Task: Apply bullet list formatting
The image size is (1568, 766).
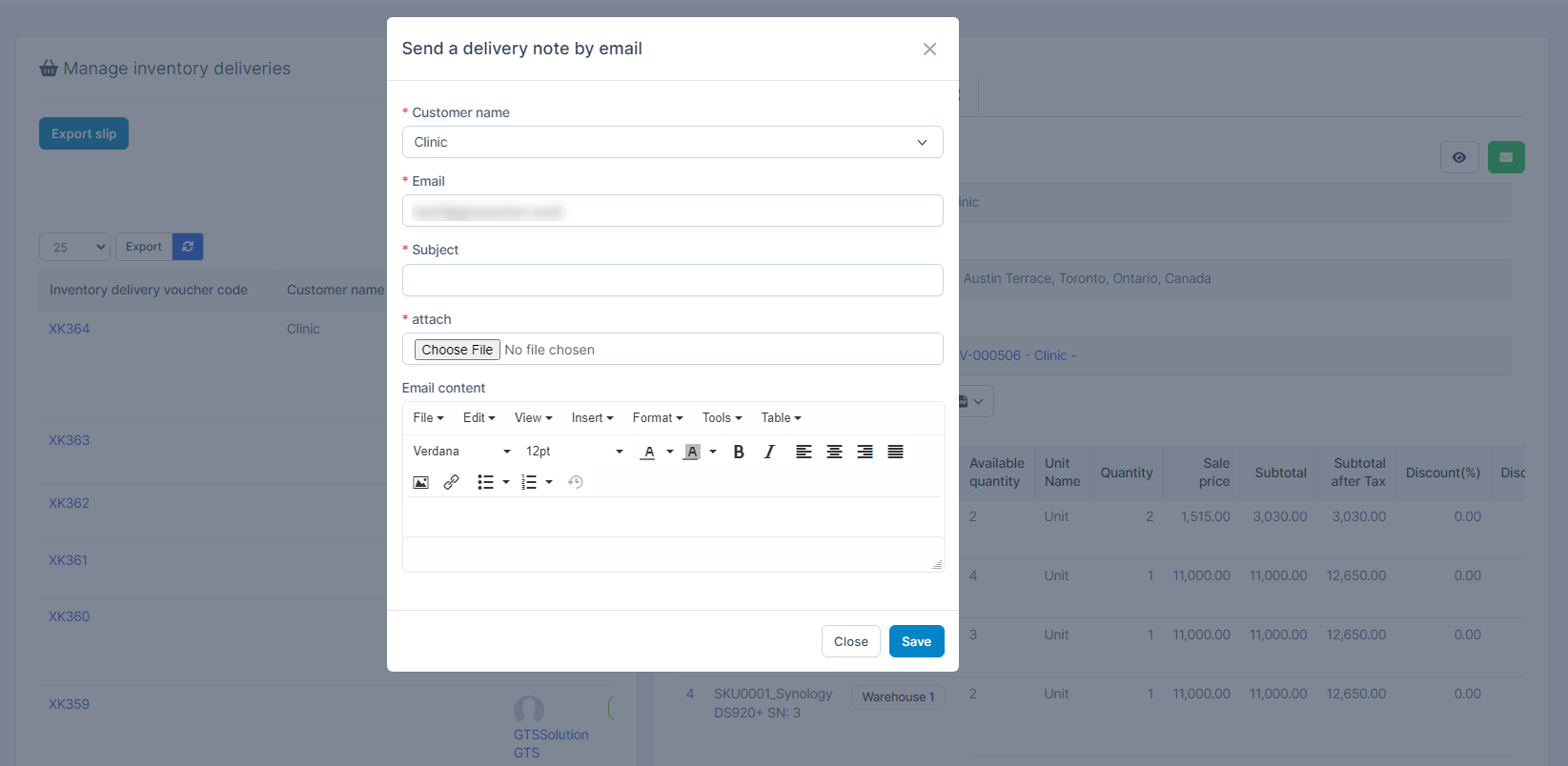Action: (485, 482)
